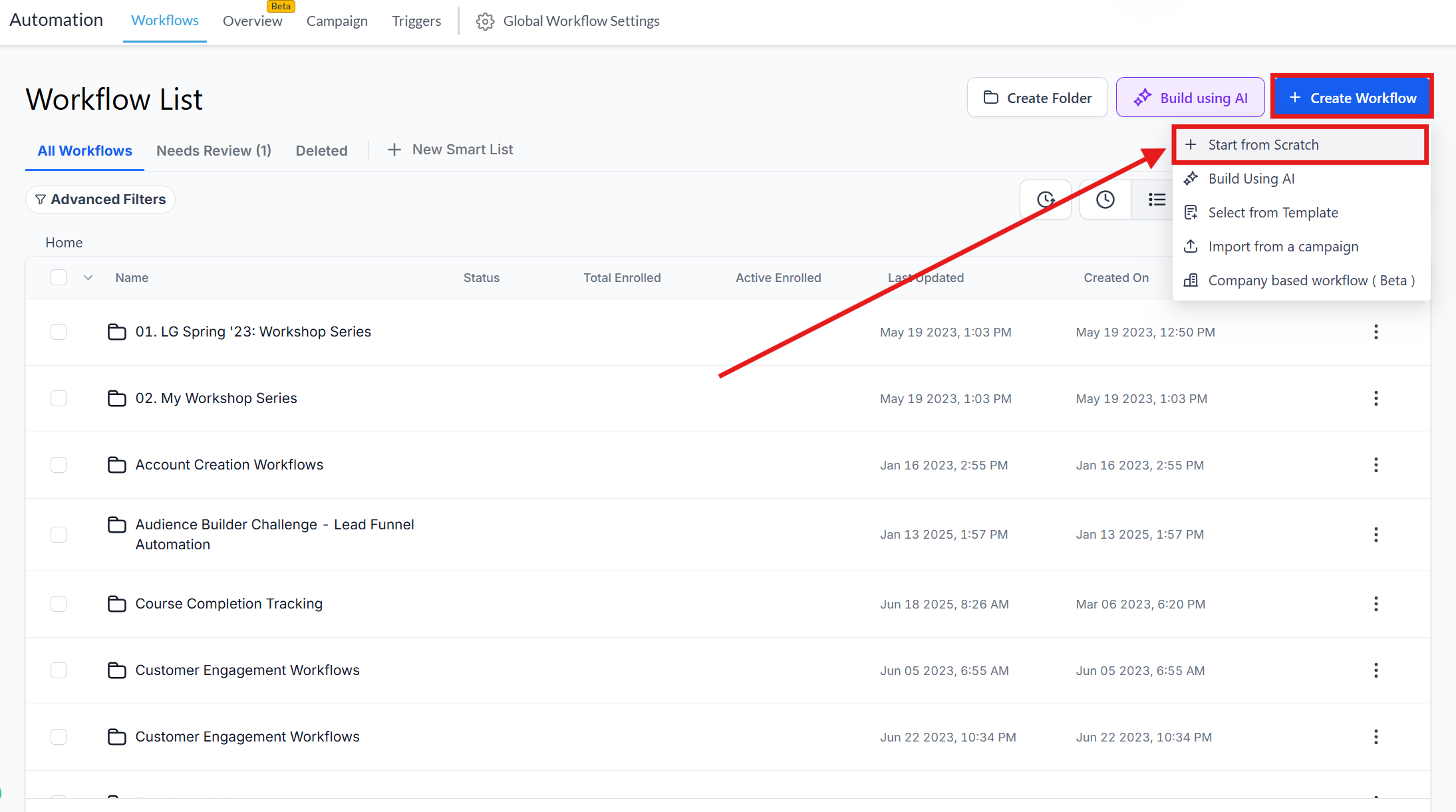Expand the chevron next to header checkbox

(88, 277)
